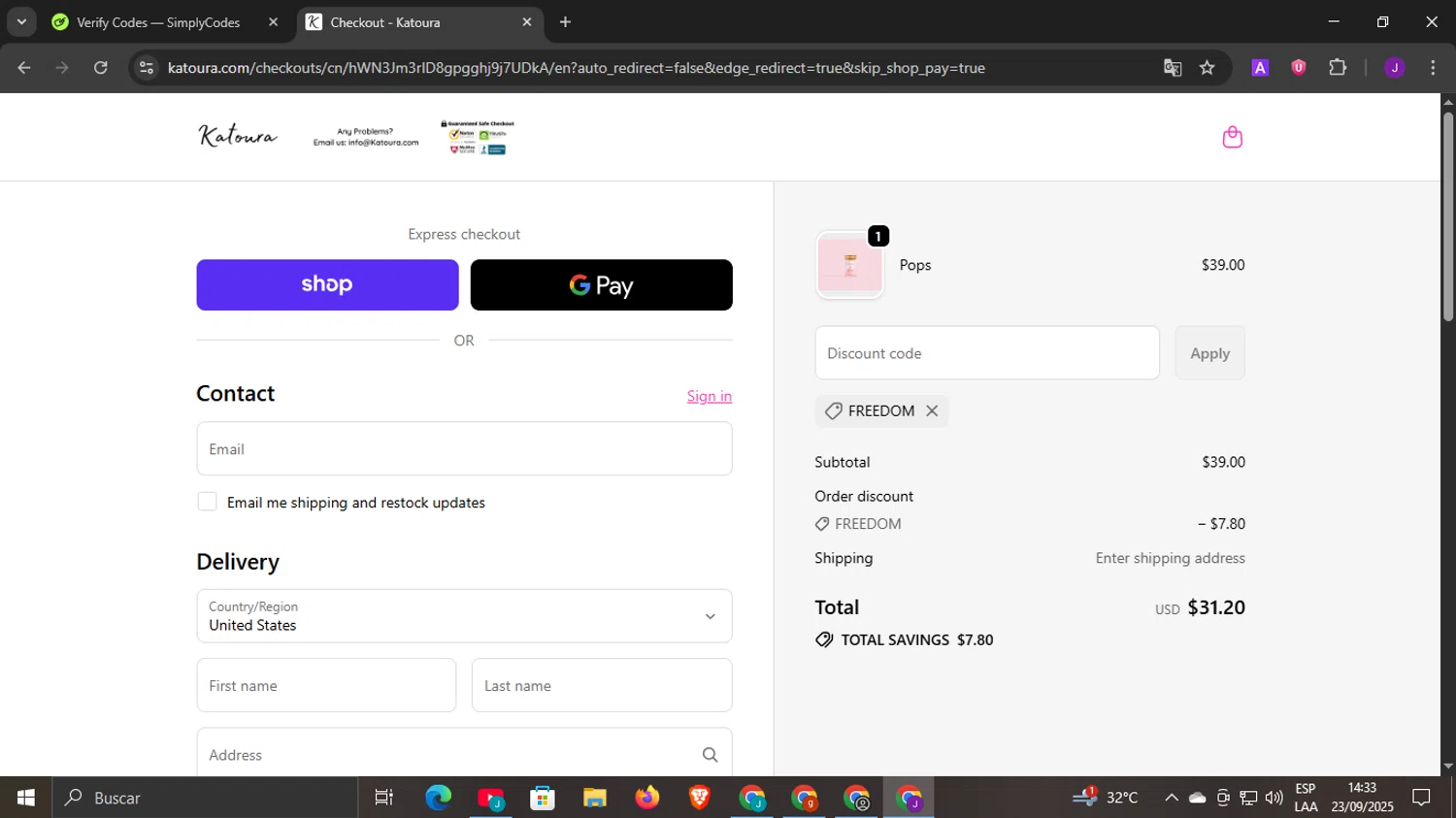Close the Verify Codes SimplyCodes tab

[273, 21]
